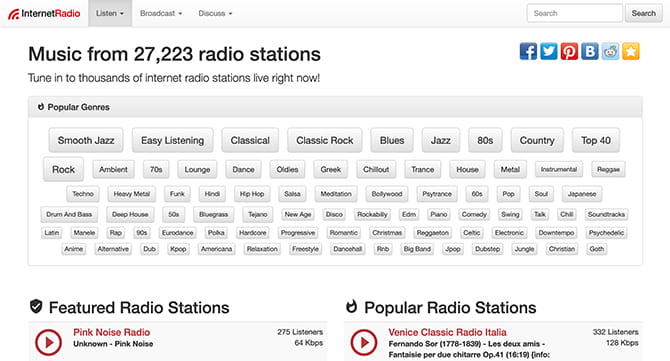670x361 pixels.
Task: Select the Techno genre
Action: [x=83, y=194]
